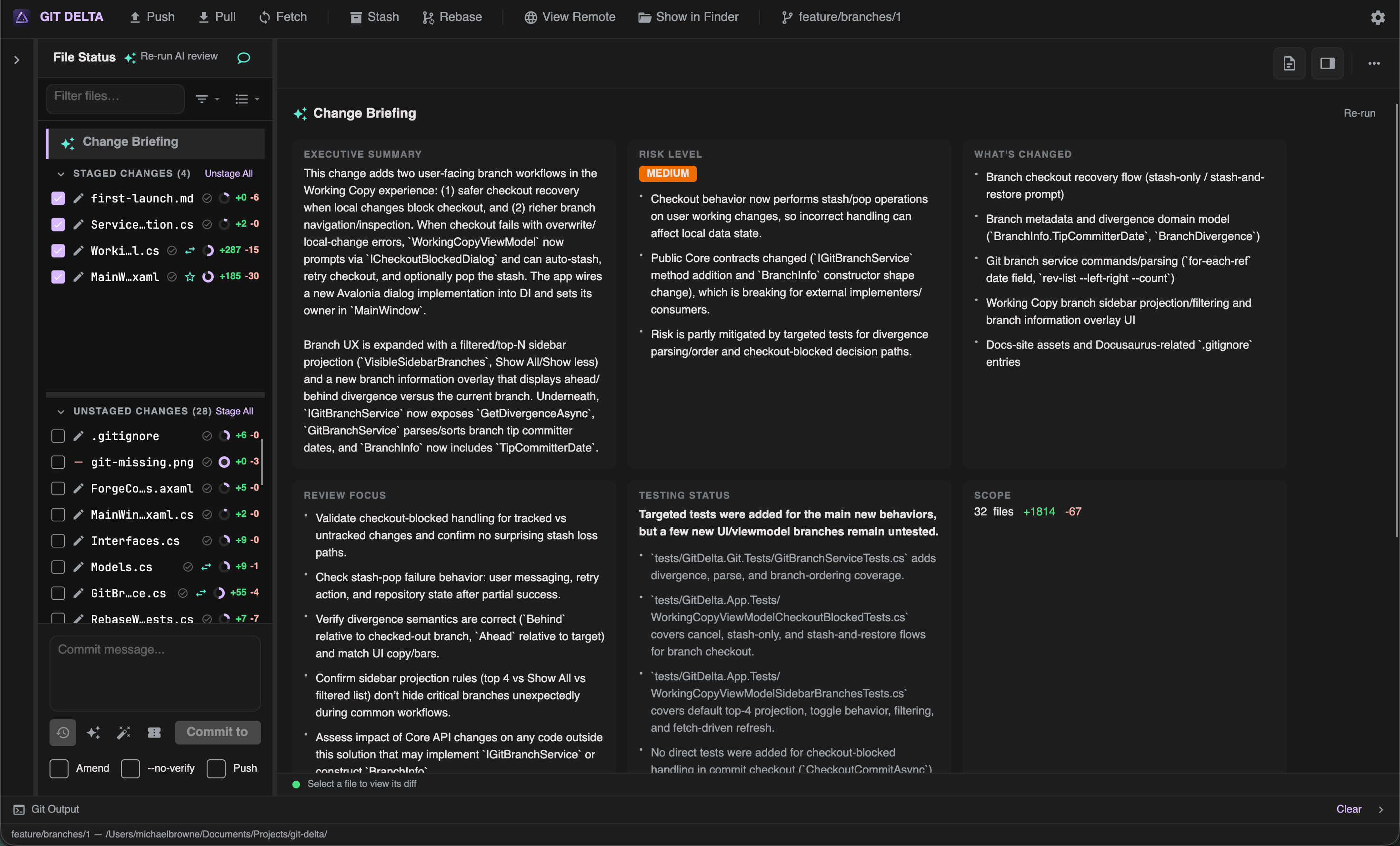Click the commit history clock icon
Viewport: 1400px width, 846px height.
point(63,732)
